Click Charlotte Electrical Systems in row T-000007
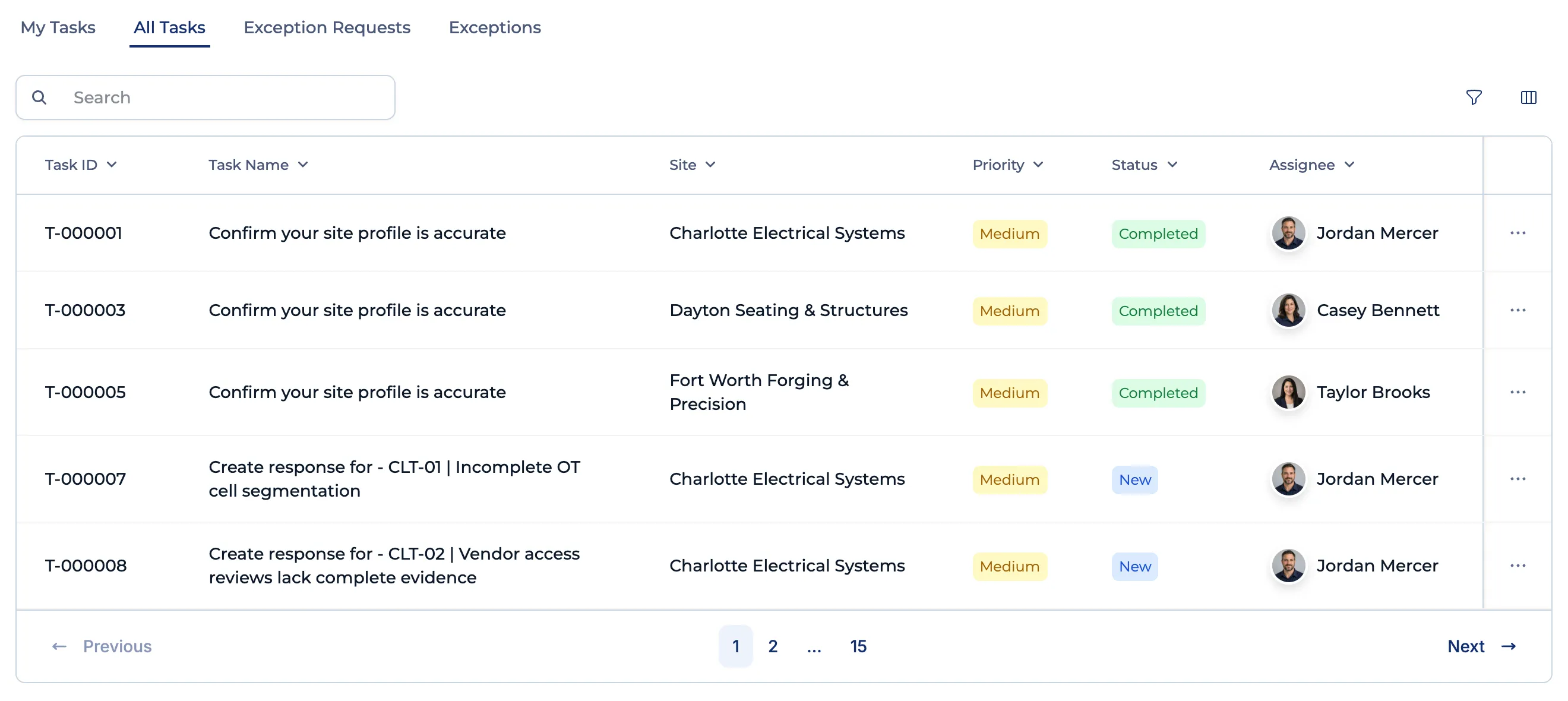Viewport: 1568px width, 701px height. (x=786, y=479)
